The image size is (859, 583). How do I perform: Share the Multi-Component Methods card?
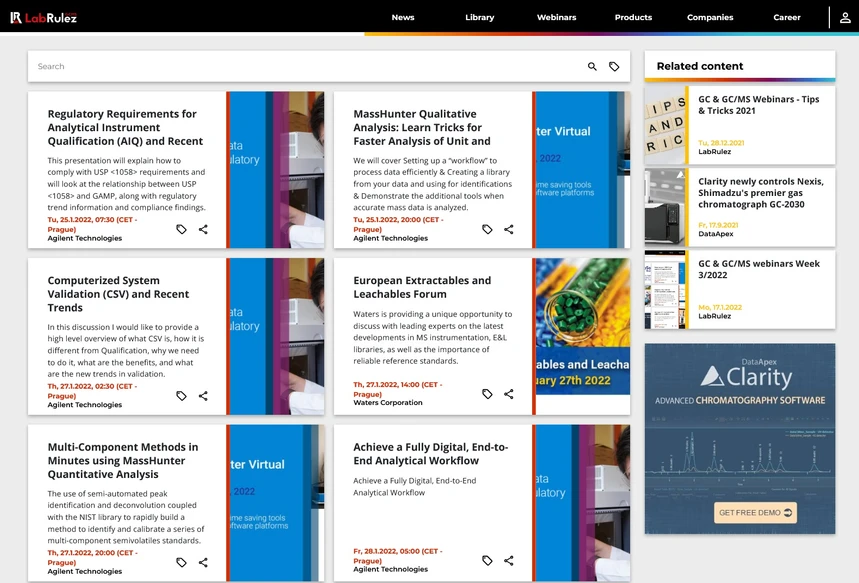(x=203, y=562)
